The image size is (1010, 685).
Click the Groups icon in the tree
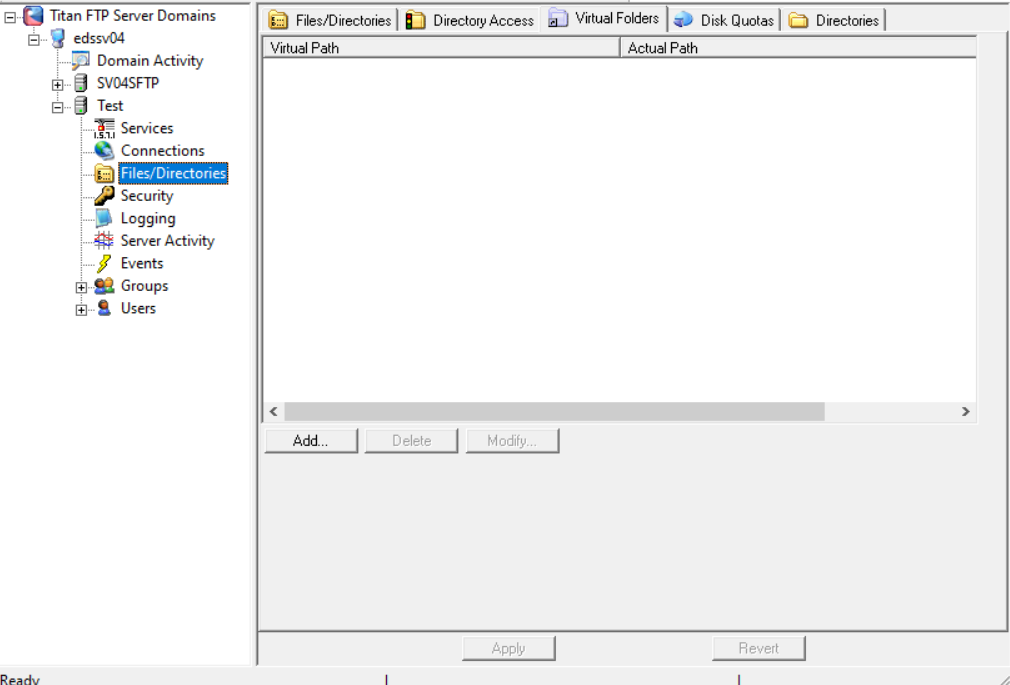click(x=104, y=286)
